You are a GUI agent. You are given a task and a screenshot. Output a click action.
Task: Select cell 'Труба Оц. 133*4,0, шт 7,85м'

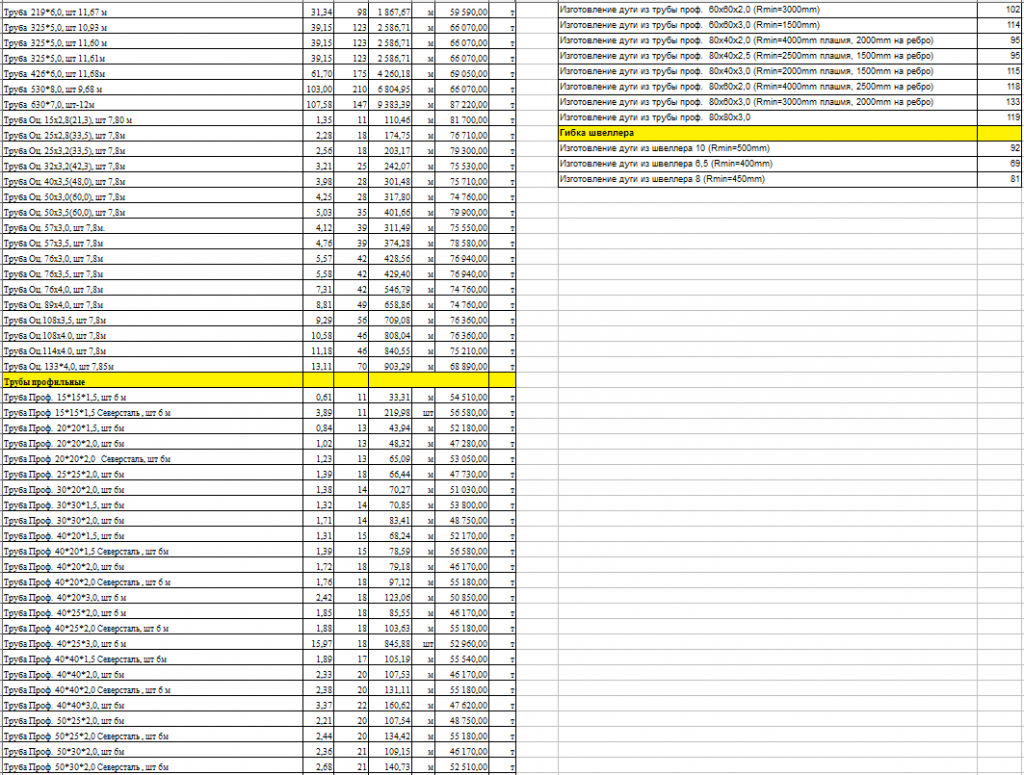[150, 366]
